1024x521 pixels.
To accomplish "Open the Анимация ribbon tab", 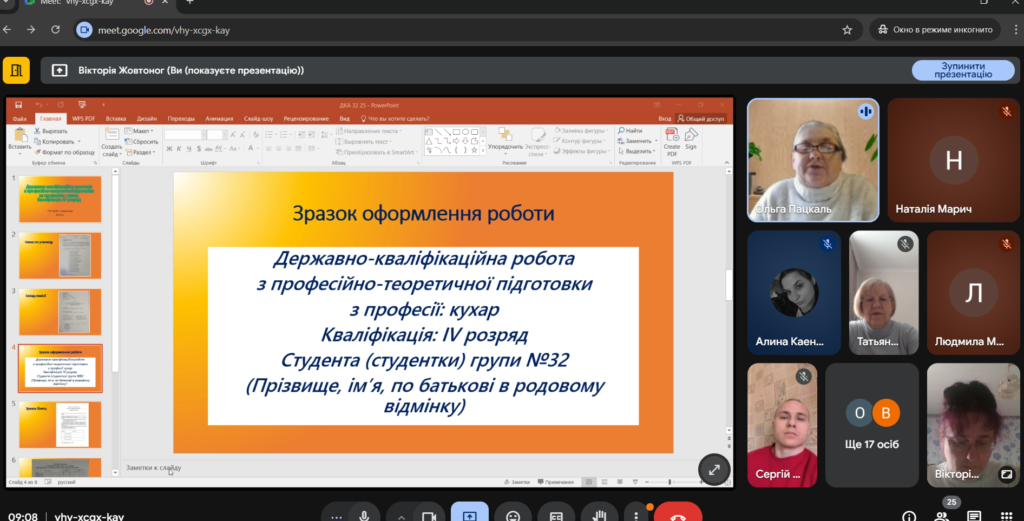I will coord(218,119).
